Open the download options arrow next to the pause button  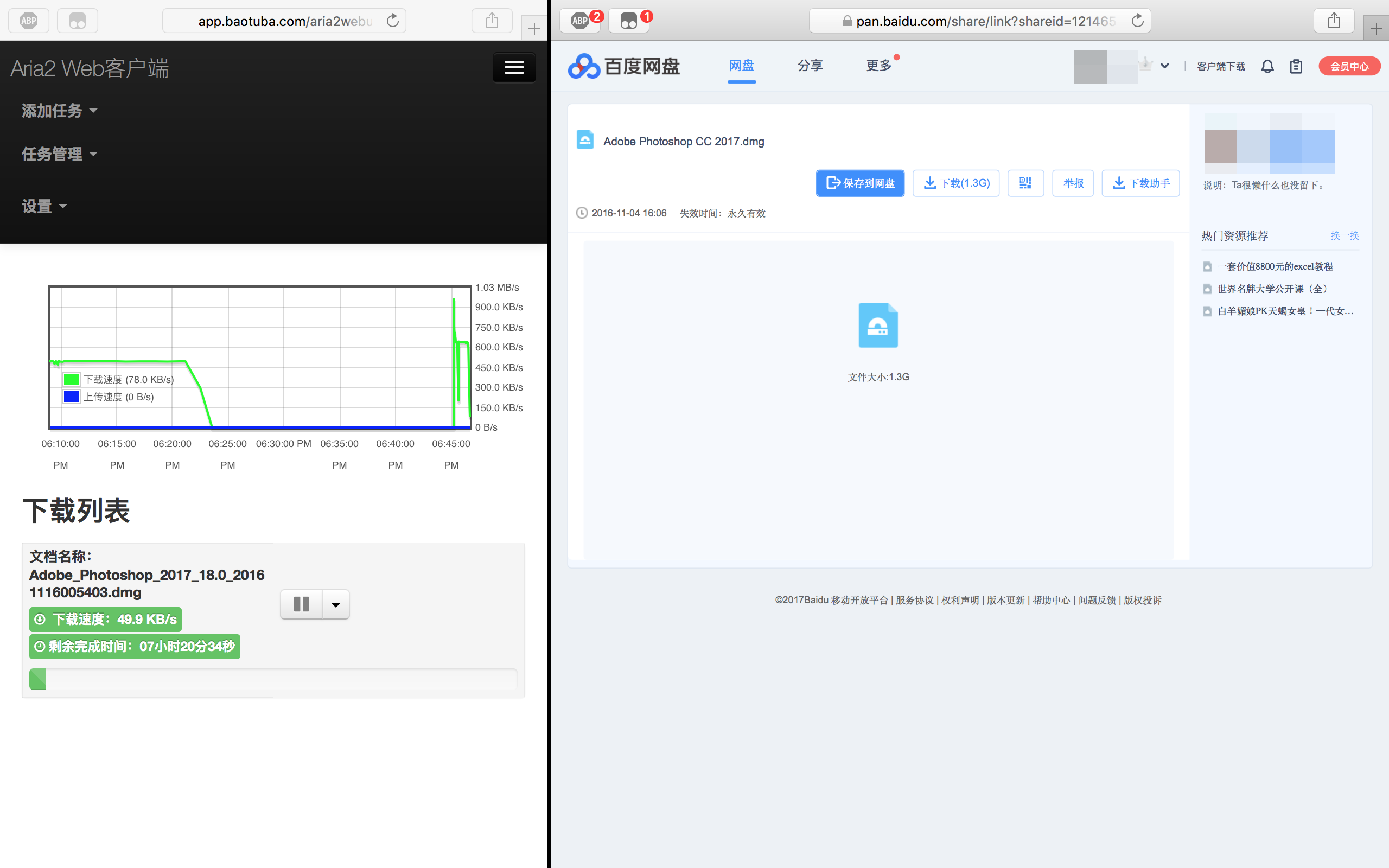pyautogui.click(x=336, y=604)
